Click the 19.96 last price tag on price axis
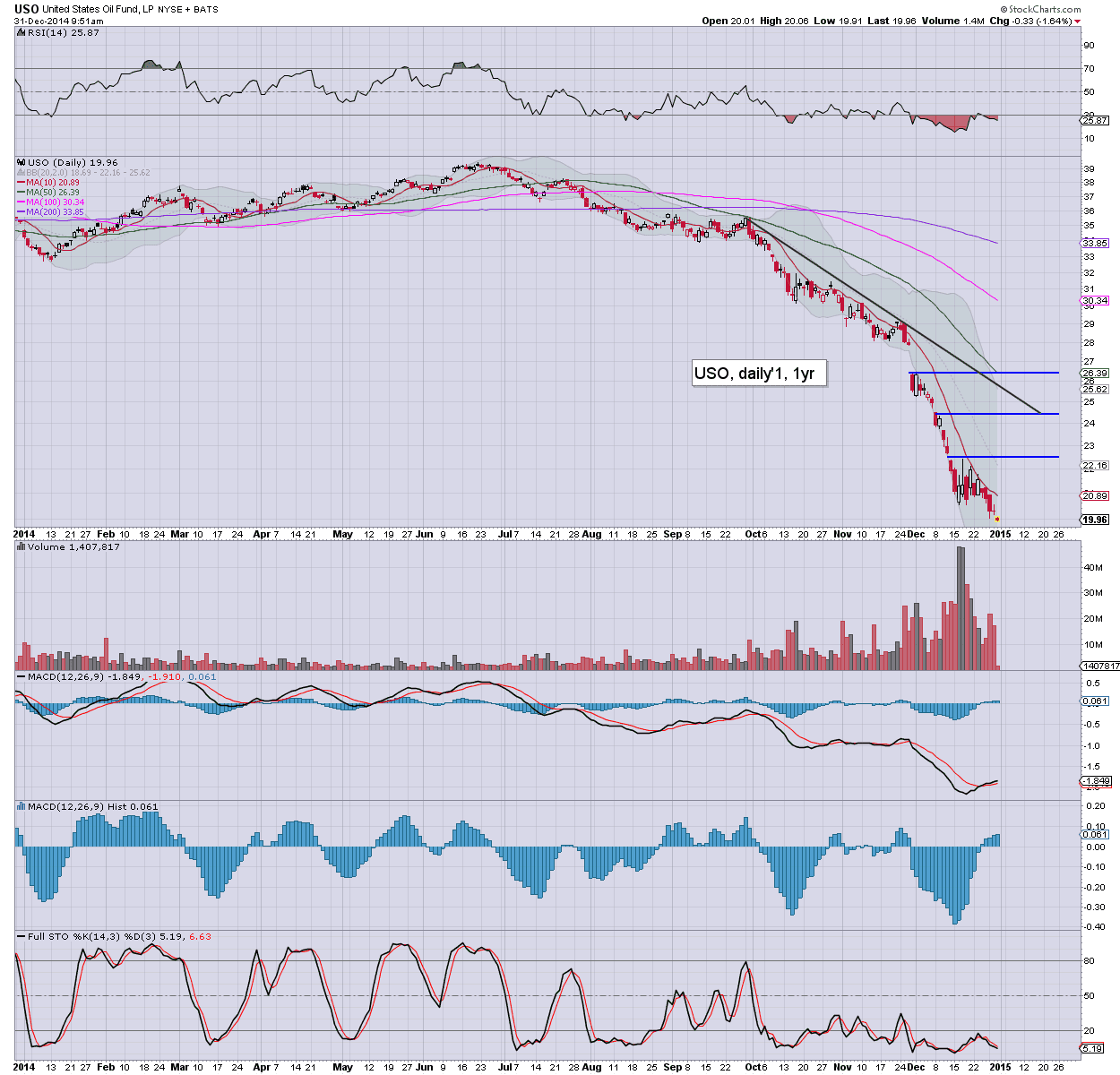This screenshot has height=1075, width=1120. point(1095,520)
